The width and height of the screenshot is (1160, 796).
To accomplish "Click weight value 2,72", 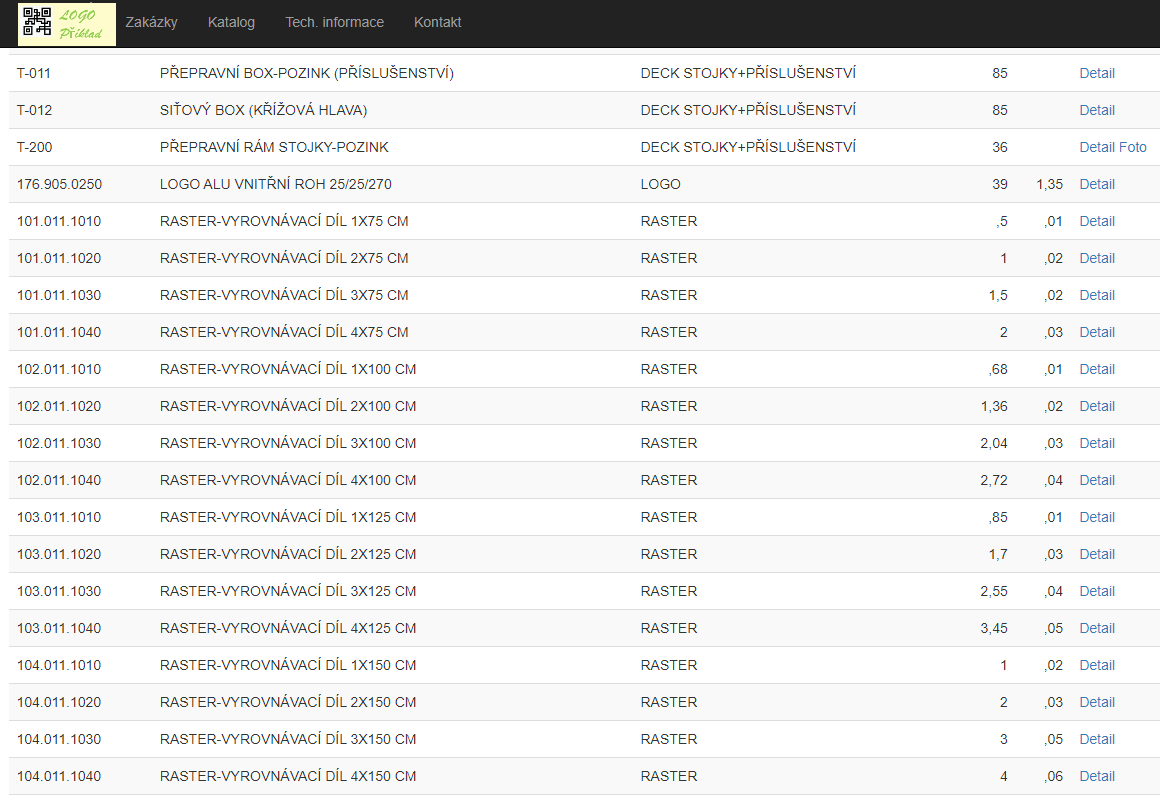I will 994,480.
